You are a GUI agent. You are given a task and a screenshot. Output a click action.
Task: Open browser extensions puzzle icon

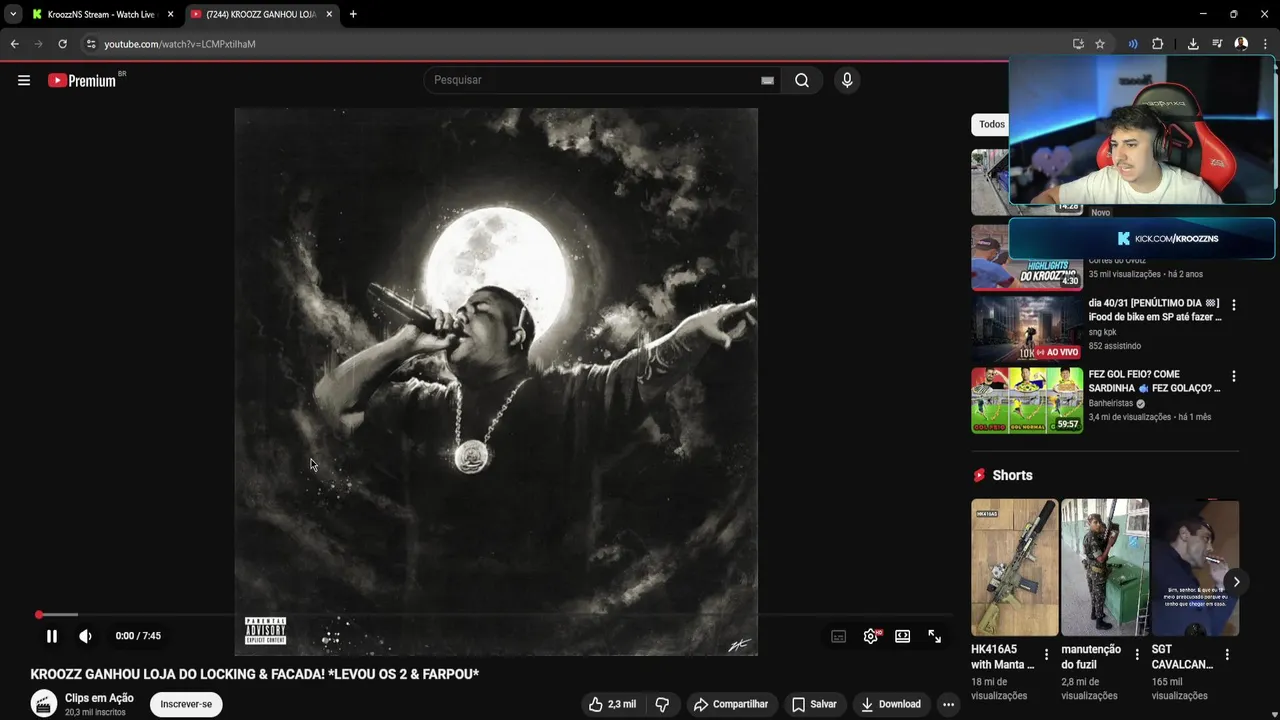(x=1158, y=44)
